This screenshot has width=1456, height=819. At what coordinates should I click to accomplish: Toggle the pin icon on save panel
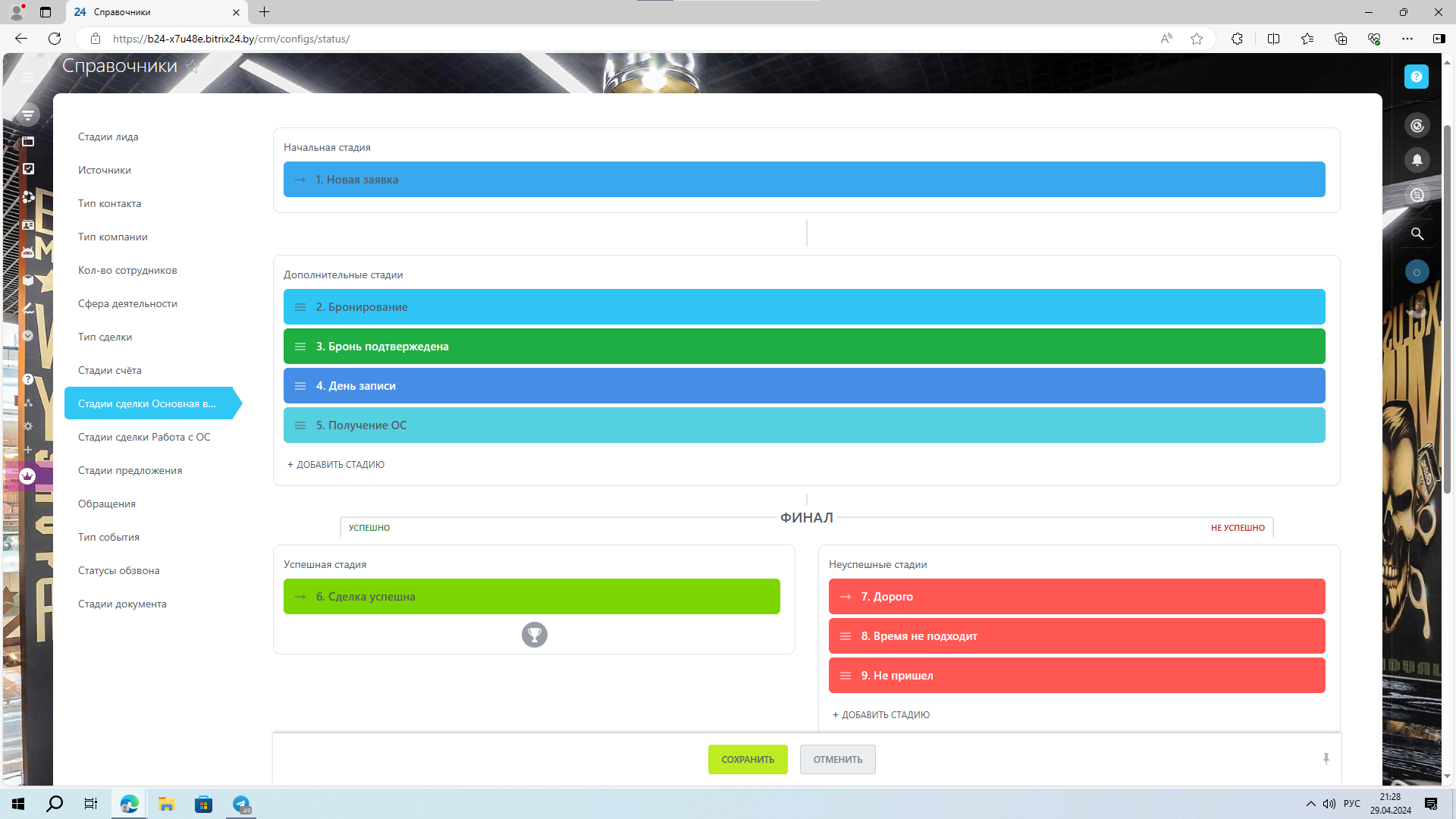1326,759
